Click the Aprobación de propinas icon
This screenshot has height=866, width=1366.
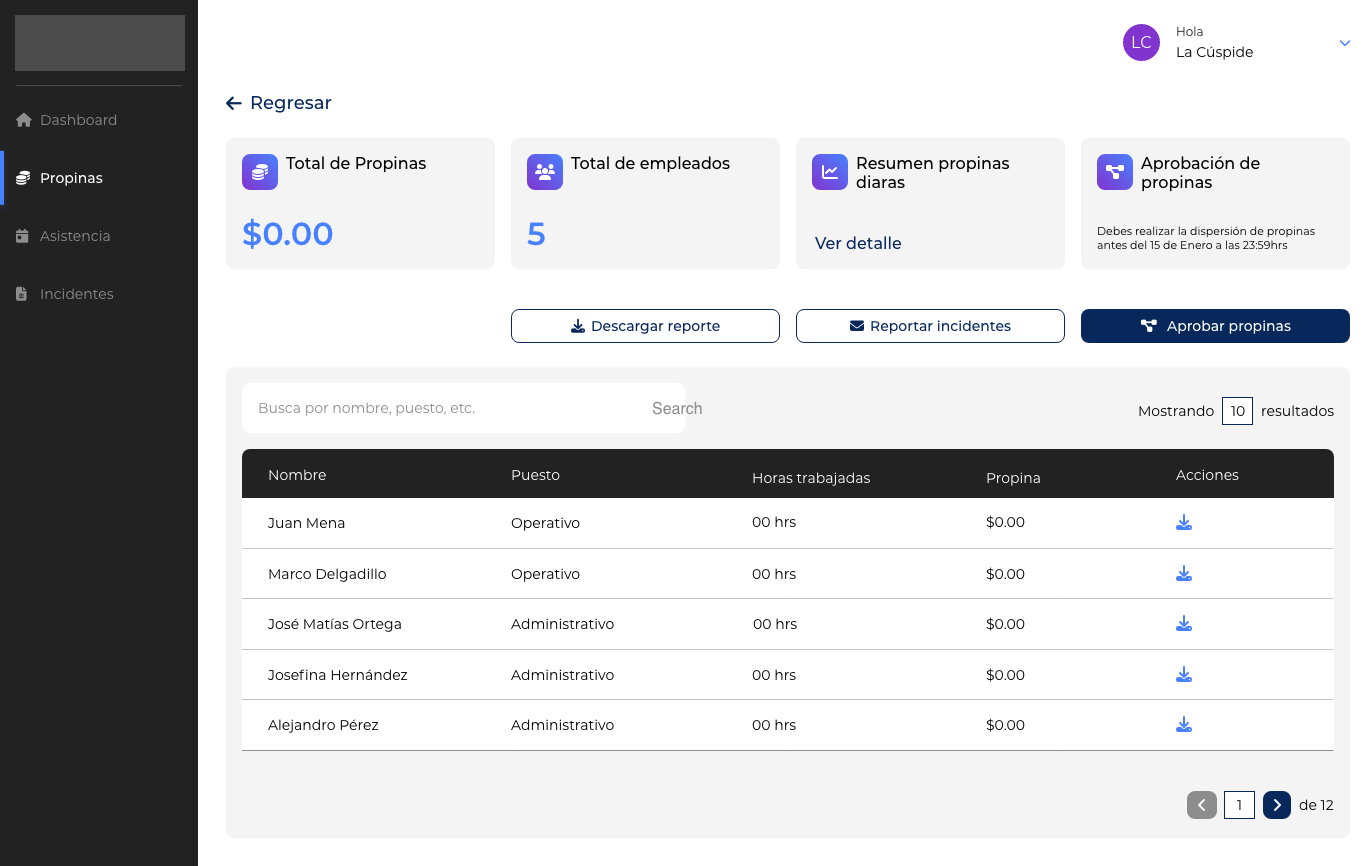pyautogui.click(x=1115, y=172)
